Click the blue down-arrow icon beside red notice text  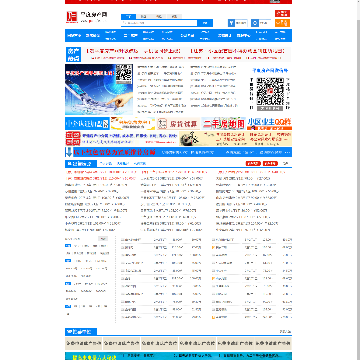[69, 152]
